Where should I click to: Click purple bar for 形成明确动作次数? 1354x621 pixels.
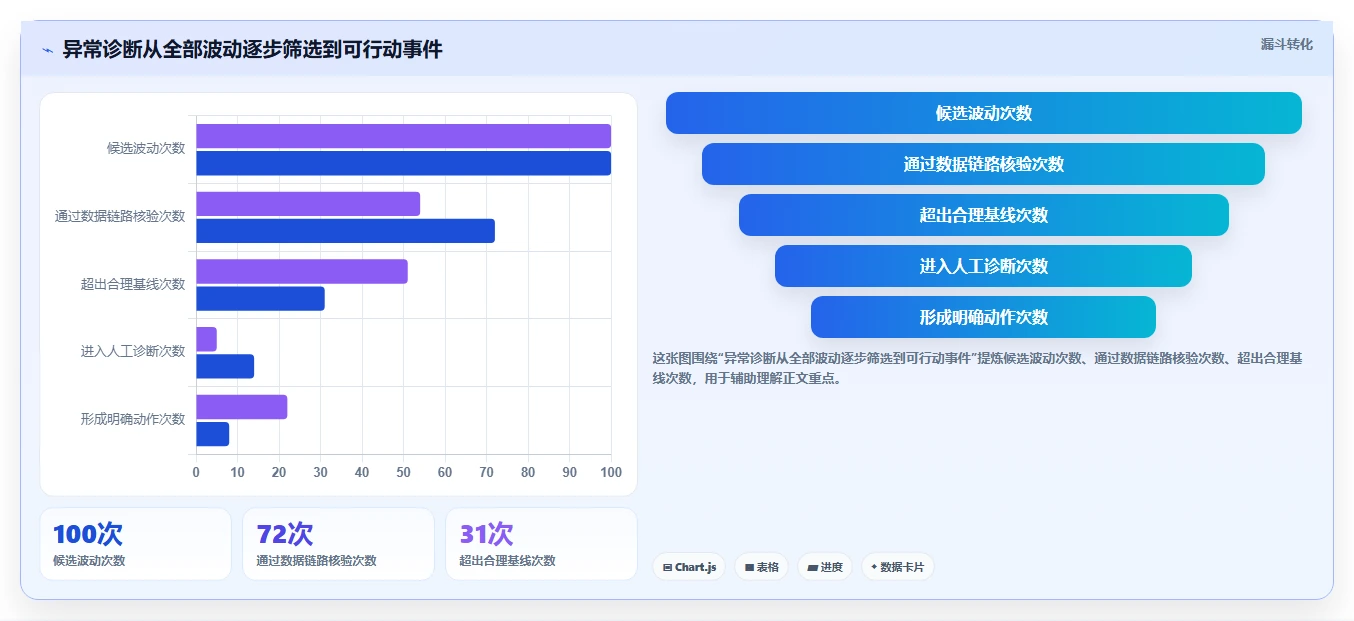[x=242, y=407]
